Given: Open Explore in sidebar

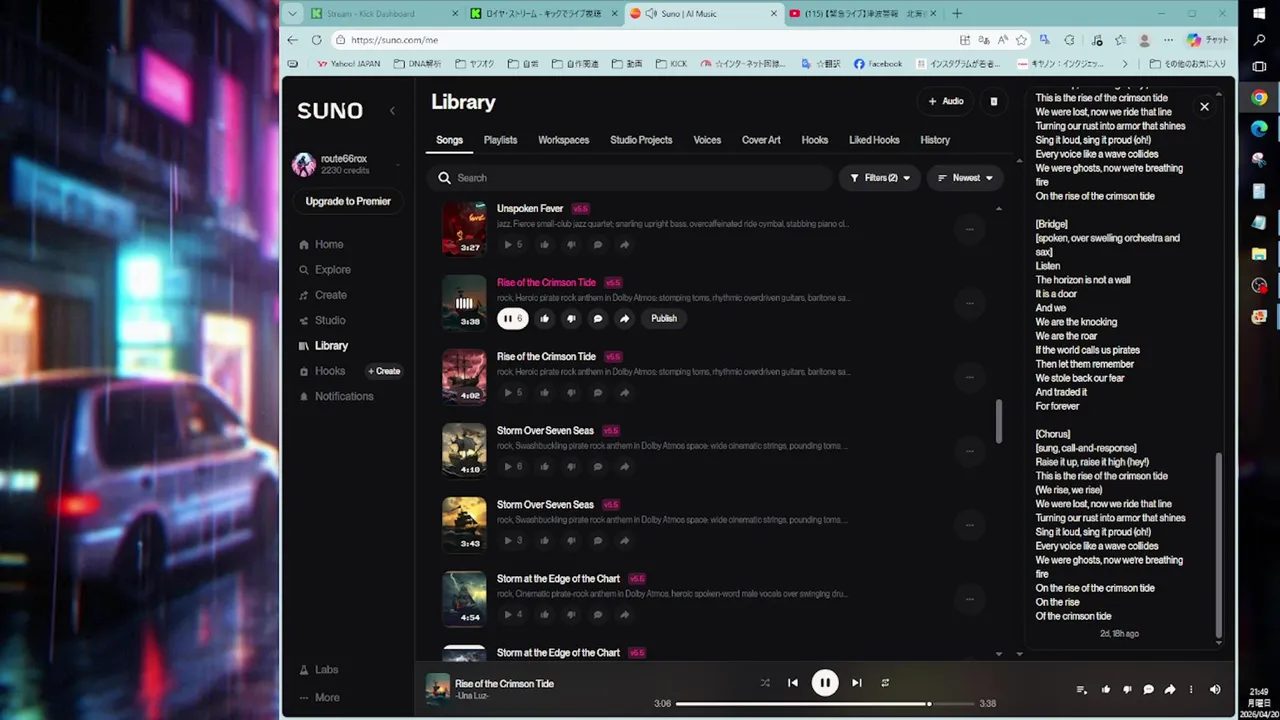Looking at the screenshot, I should 325,270.
